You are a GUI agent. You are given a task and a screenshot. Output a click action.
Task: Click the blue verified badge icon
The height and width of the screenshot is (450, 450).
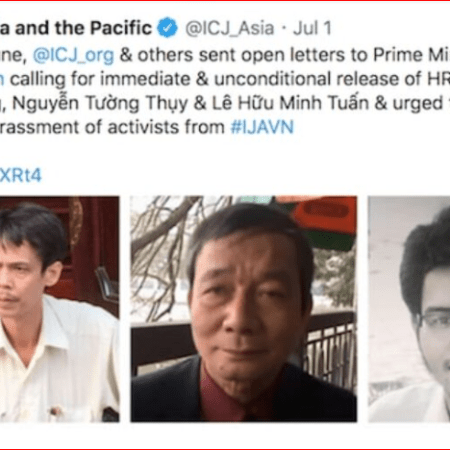tap(167, 28)
